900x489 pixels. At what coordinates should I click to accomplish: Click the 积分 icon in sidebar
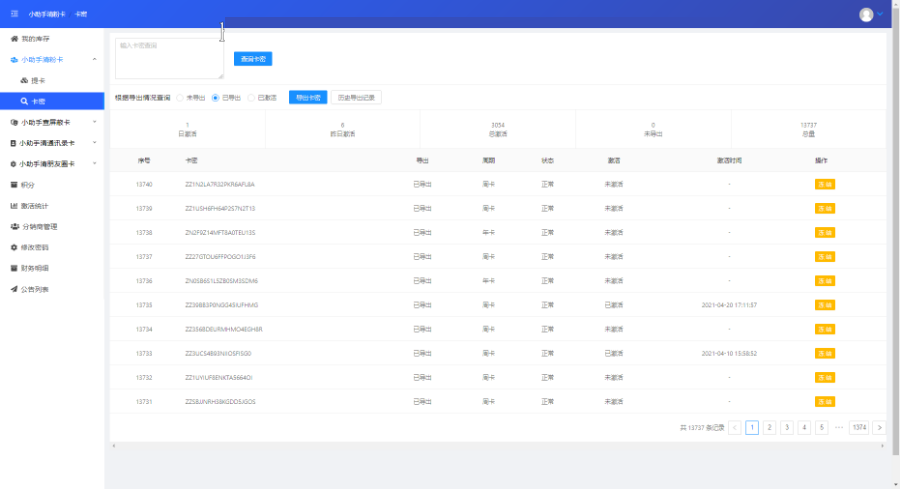pyautogui.click(x=14, y=185)
